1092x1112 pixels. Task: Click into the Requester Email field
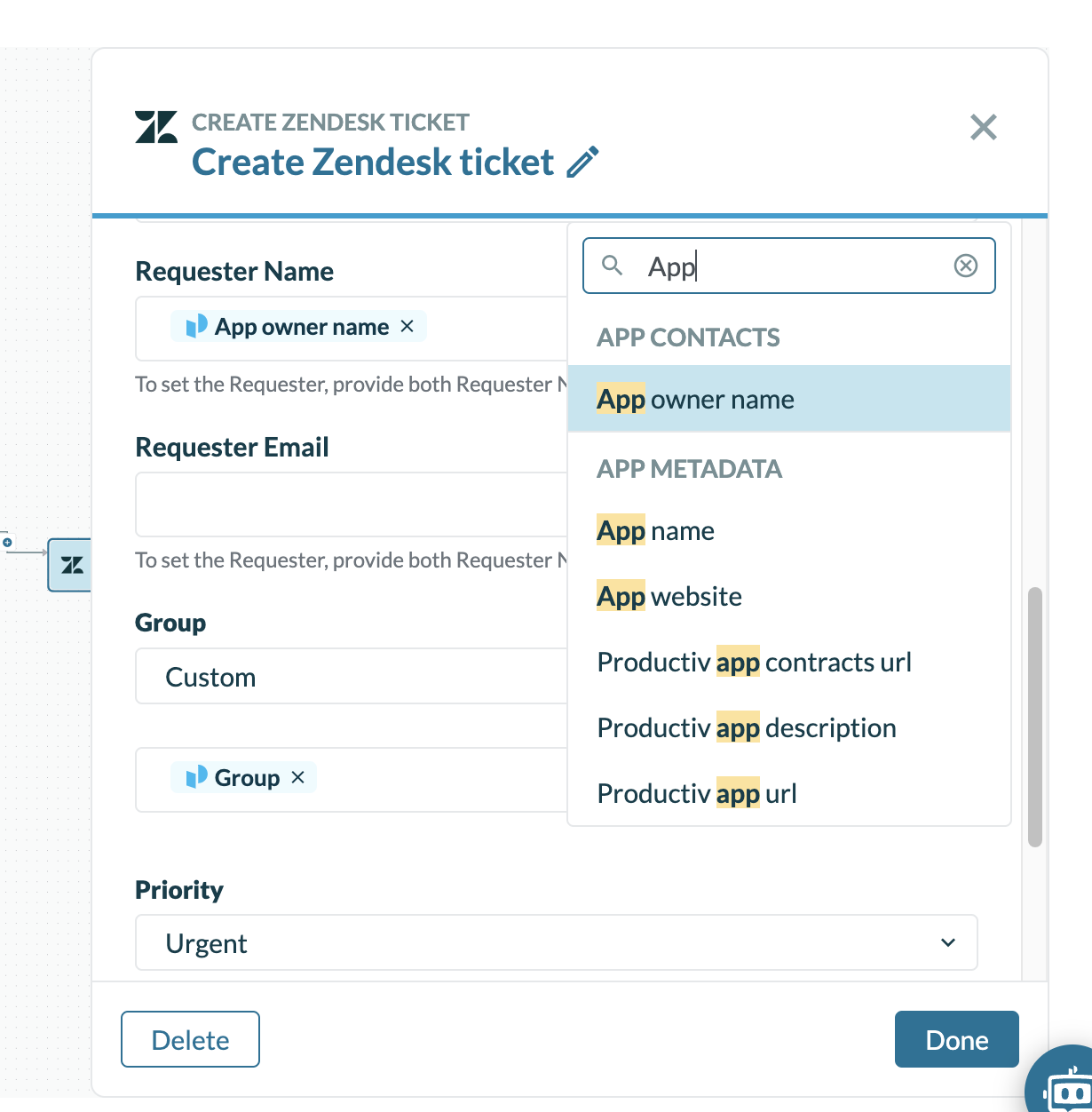tap(352, 504)
